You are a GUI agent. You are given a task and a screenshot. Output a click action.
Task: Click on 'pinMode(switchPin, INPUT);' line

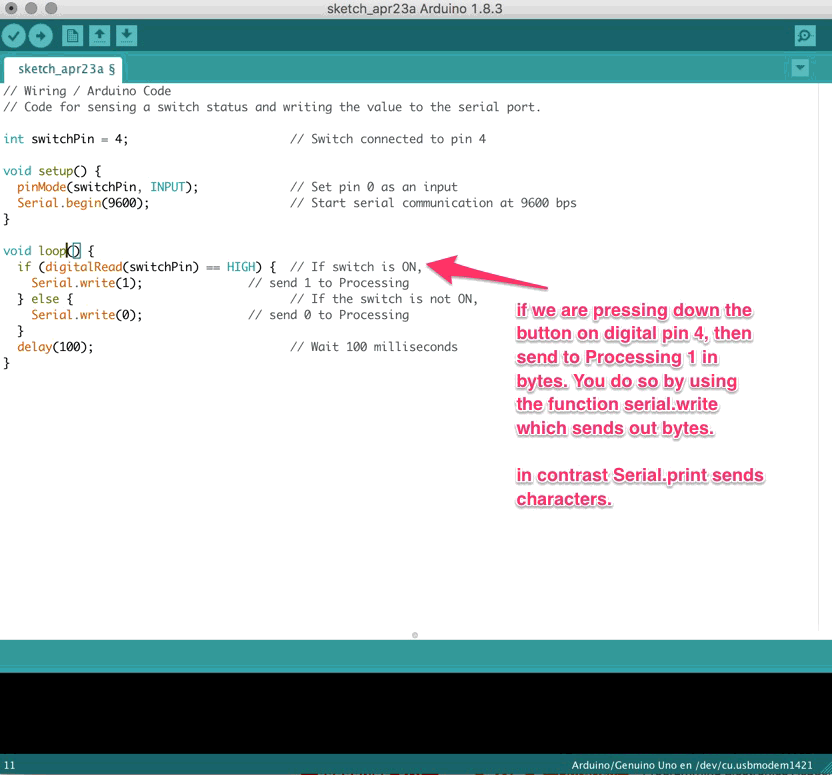tap(108, 187)
